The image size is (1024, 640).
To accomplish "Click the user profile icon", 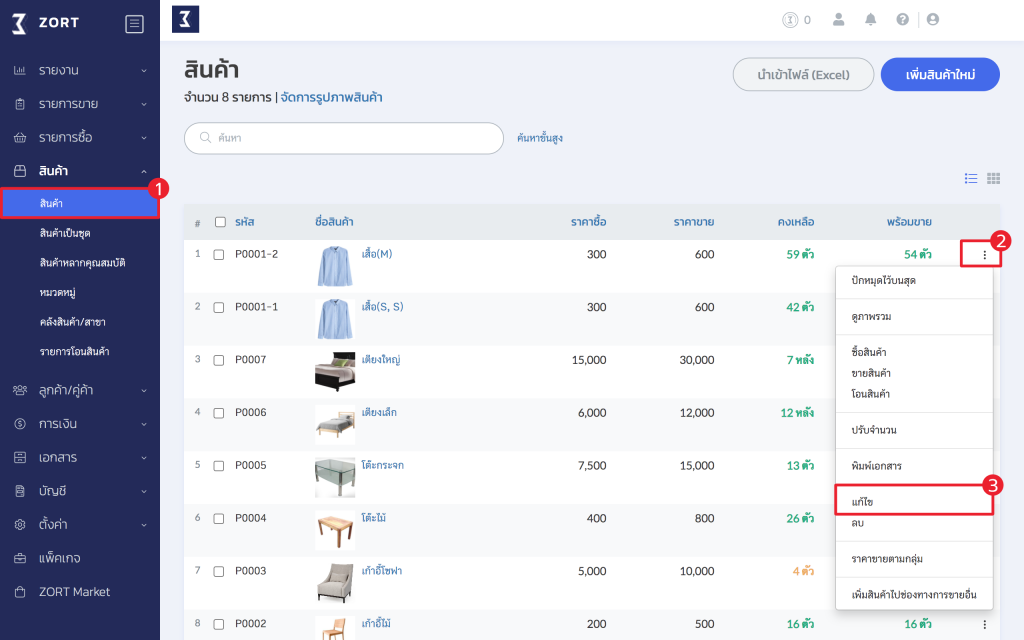I will [933, 19].
